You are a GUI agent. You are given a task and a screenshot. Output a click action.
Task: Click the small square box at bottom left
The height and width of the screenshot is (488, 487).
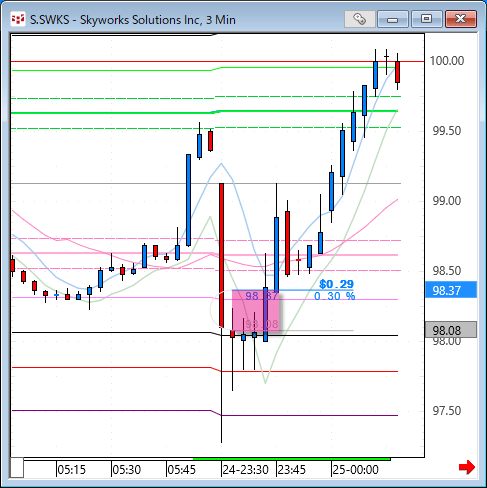click(x=17, y=468)
